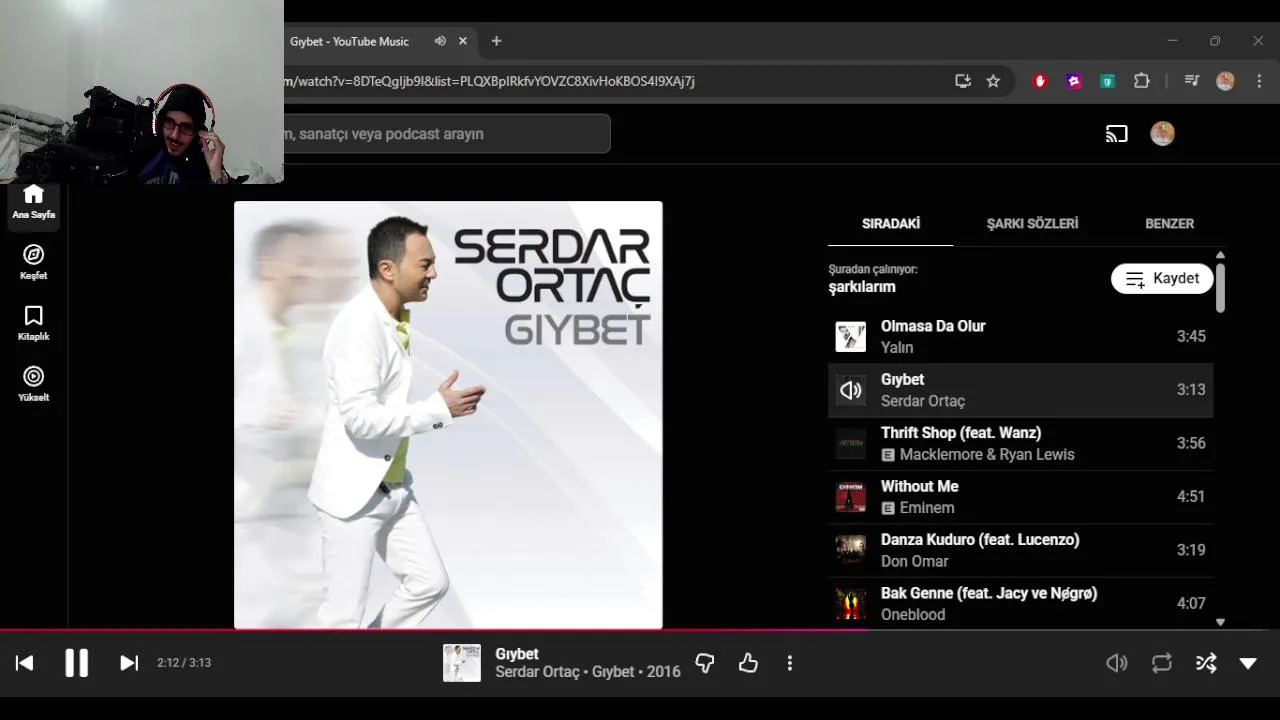Screen dimensions: 1280x720
Task: Click the small album thumbnail in player bar
Action: click(462, 663)
